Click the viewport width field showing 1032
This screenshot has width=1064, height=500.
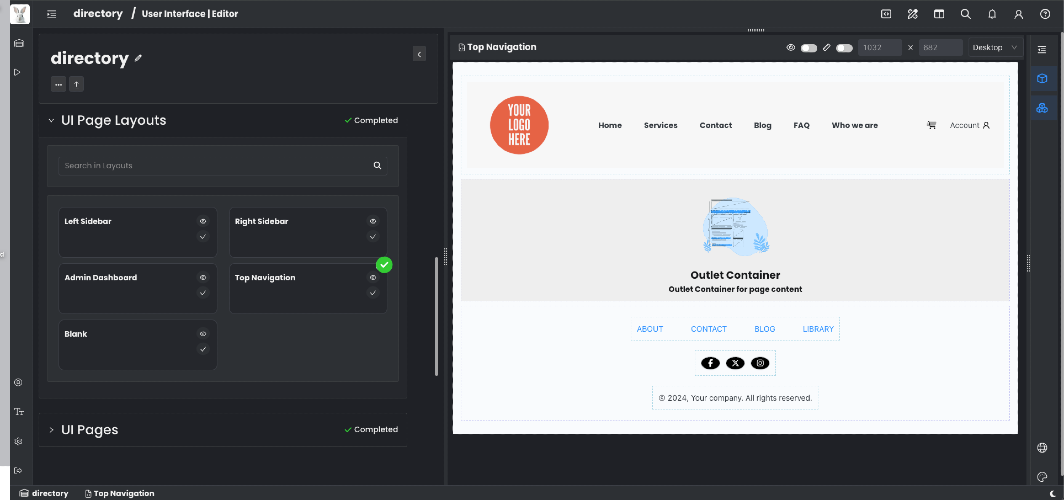(880, 47)
